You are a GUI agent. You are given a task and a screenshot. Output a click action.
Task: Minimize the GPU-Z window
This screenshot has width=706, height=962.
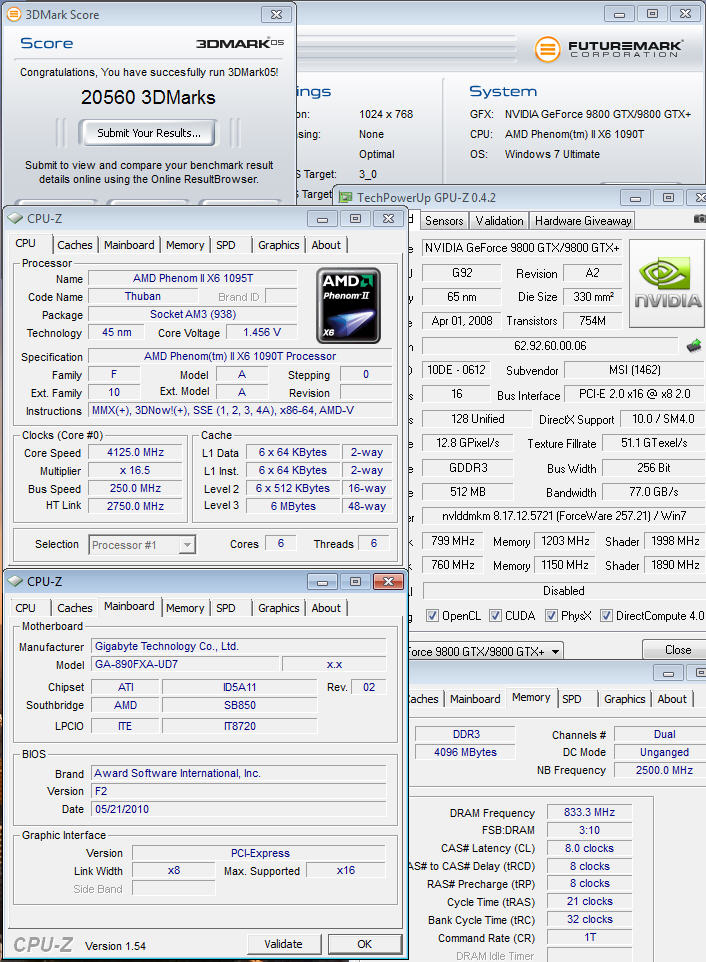pyautogui.click(x=635, y=198)
